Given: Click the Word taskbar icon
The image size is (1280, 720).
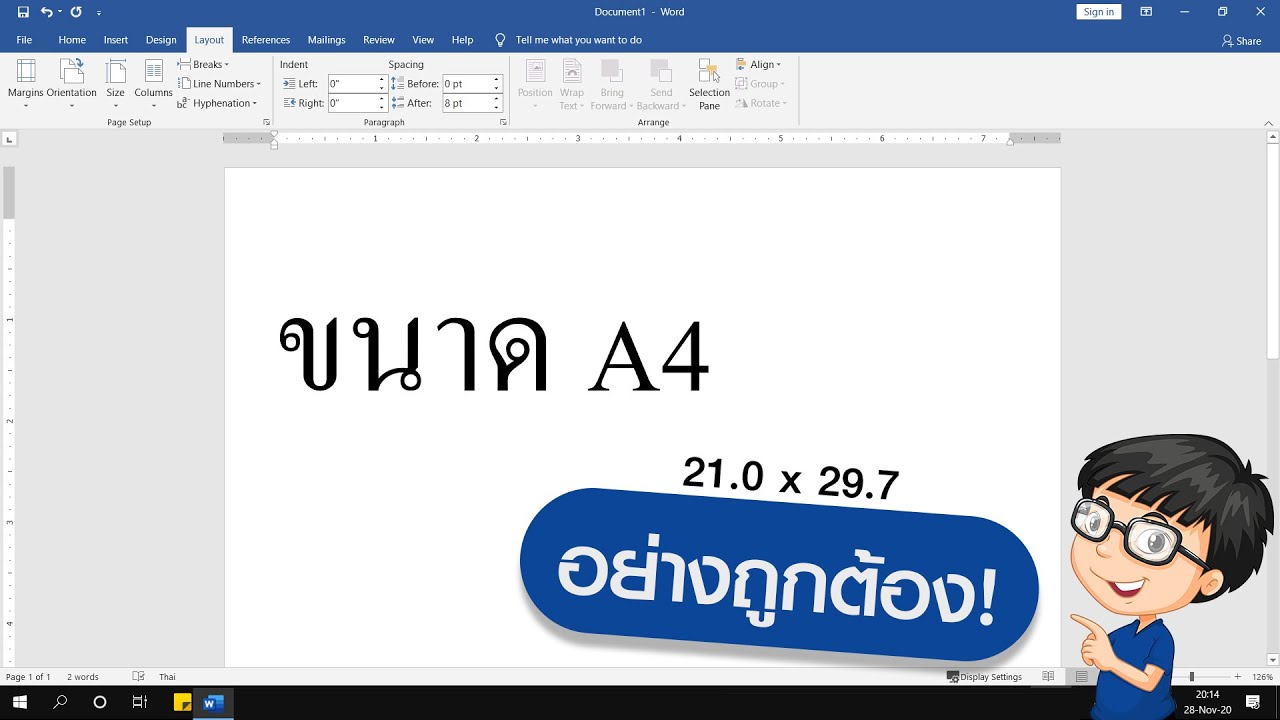Looking at the screenshot, I should [213, 703].
